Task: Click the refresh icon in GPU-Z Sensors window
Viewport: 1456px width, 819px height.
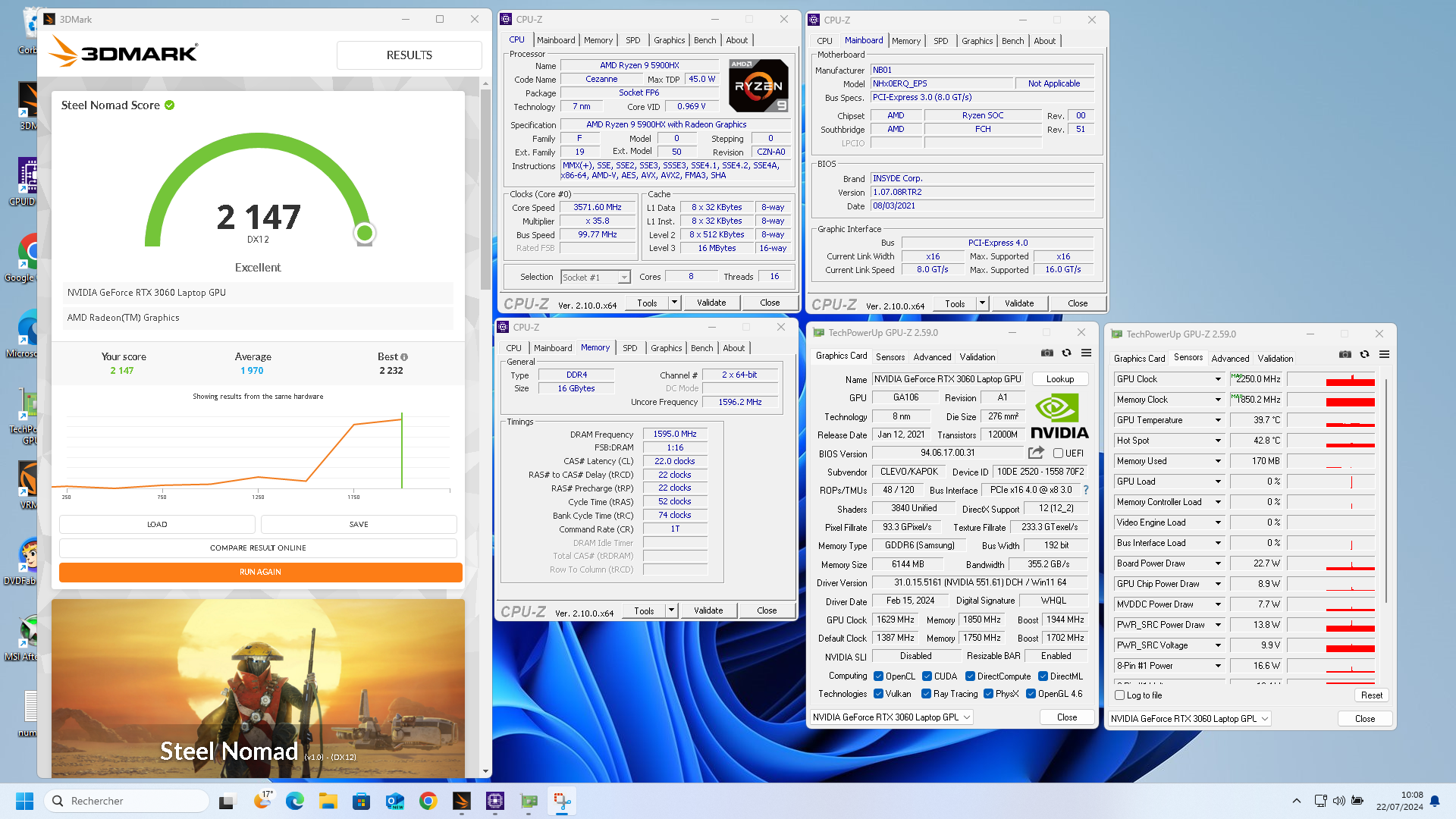Action: (x=1364, y=355)
